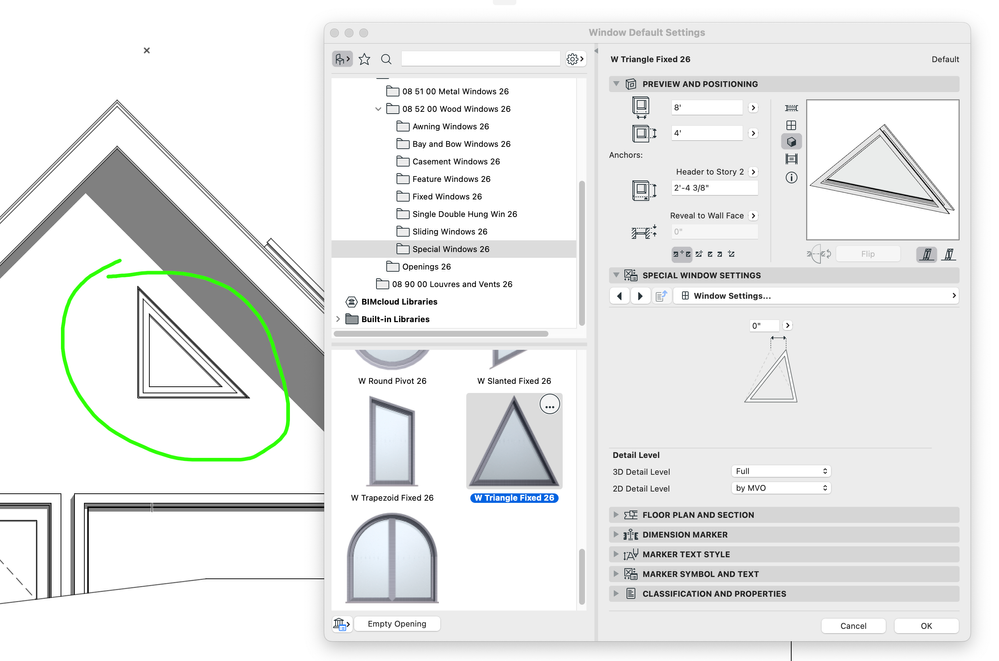Select the BIMcloud Libraries entry
This screenshot has height=661, width=999.
coord(399,301)
